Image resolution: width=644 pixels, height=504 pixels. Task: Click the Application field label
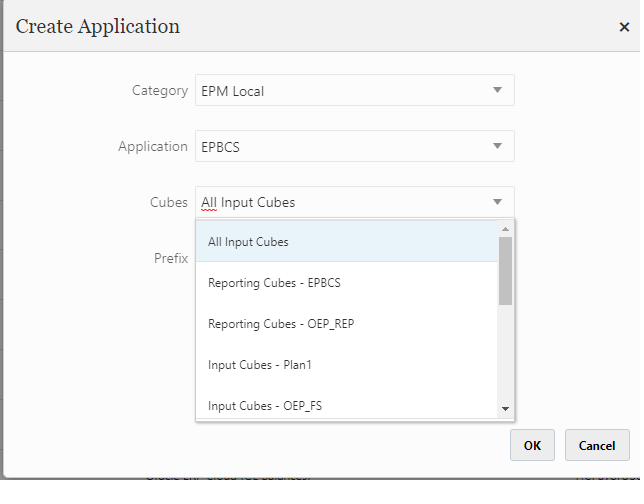pos(153,146)
